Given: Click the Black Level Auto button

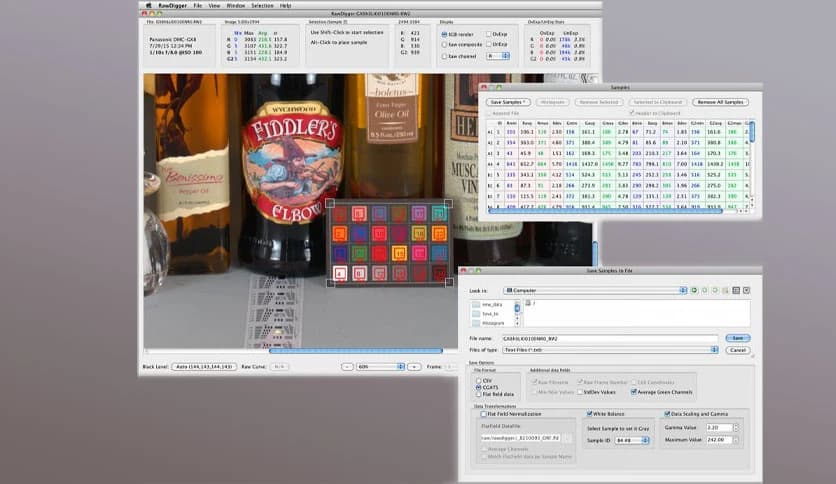Looking at the screenshot, I should pyautogui.click(x=204, y=367).
